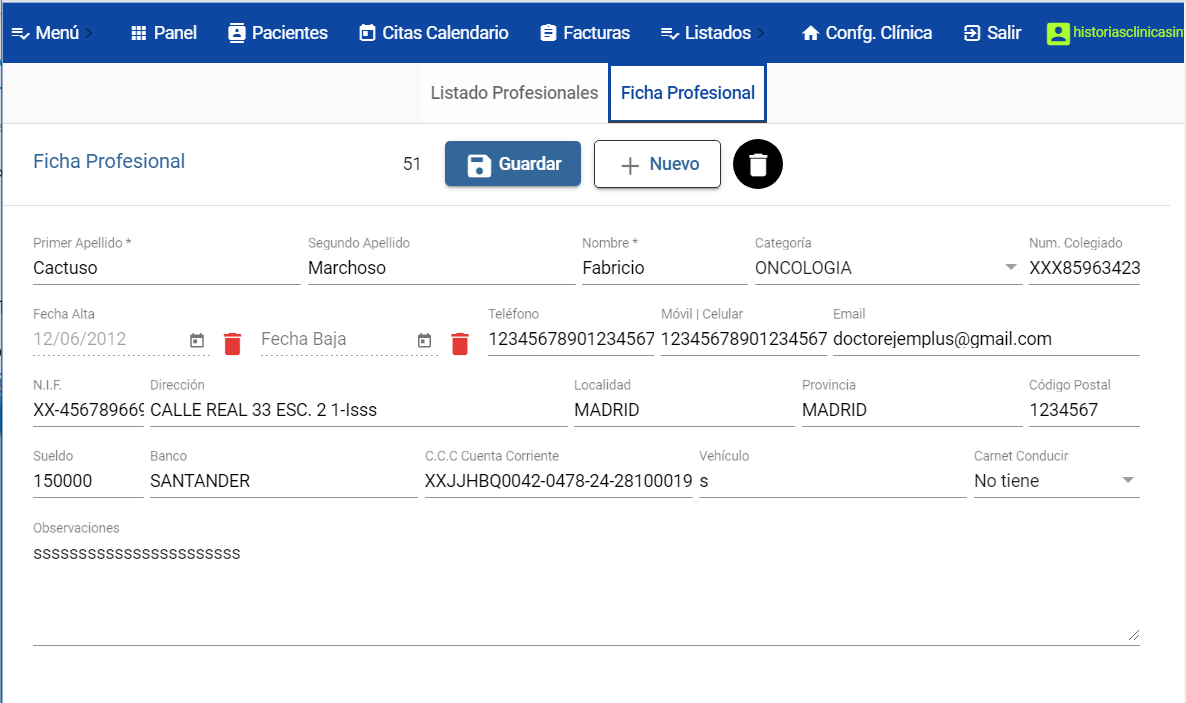Open the Fecha Baja calendar picker icon
This screenshot has width=1186, height=703.
[x=425, y=341]
